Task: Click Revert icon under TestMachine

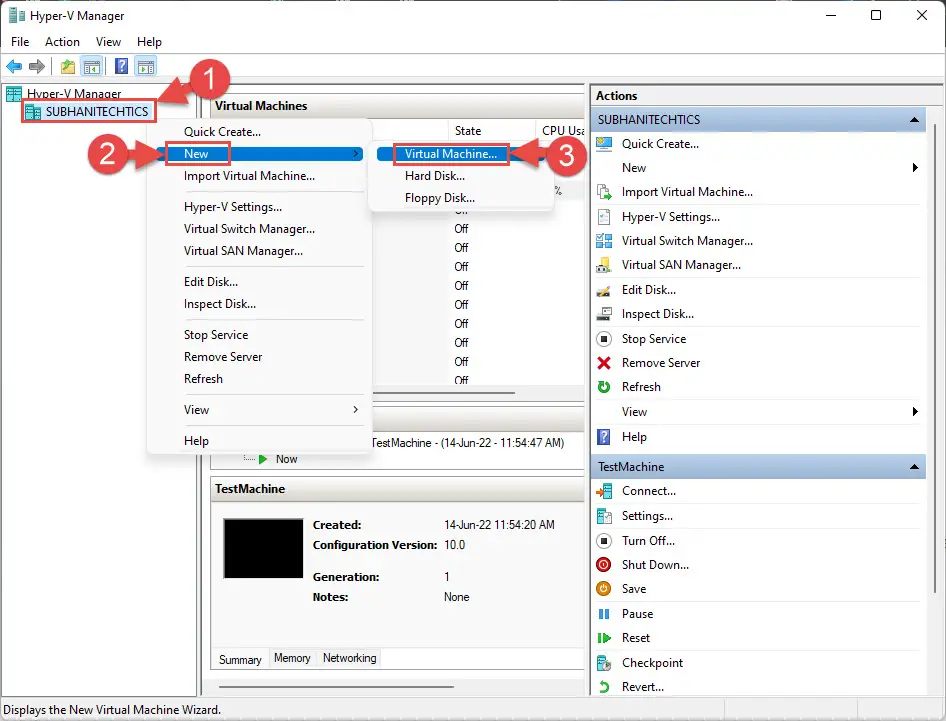Action: click(x=604, y=687)
